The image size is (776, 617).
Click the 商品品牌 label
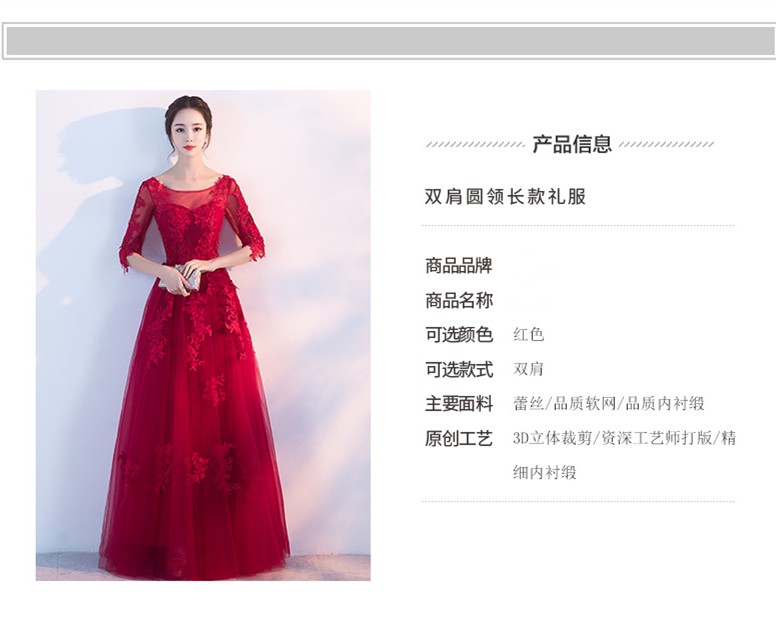coord(459,266)
